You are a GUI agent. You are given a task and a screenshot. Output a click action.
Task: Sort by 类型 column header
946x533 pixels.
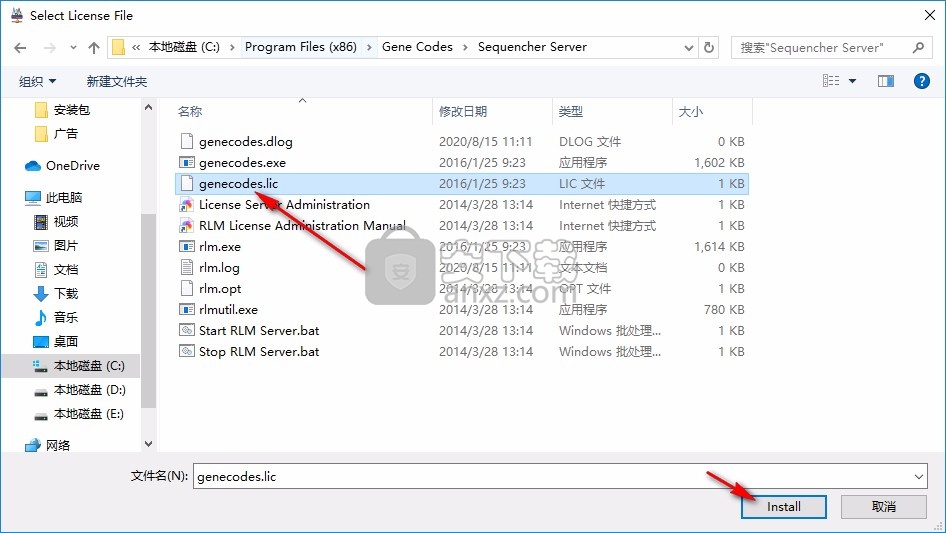(571, 112)
